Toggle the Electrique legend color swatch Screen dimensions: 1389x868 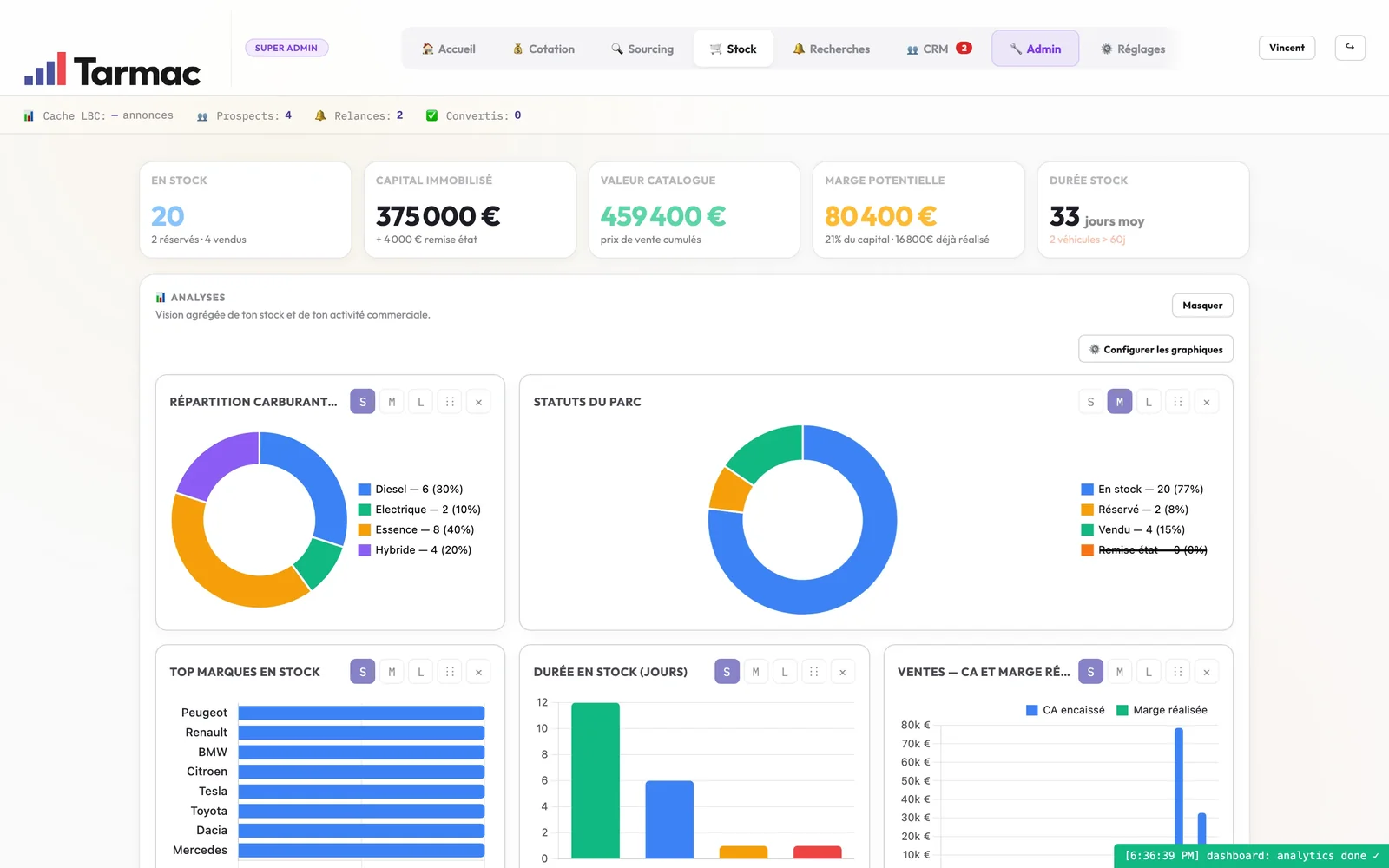point(365,510)
